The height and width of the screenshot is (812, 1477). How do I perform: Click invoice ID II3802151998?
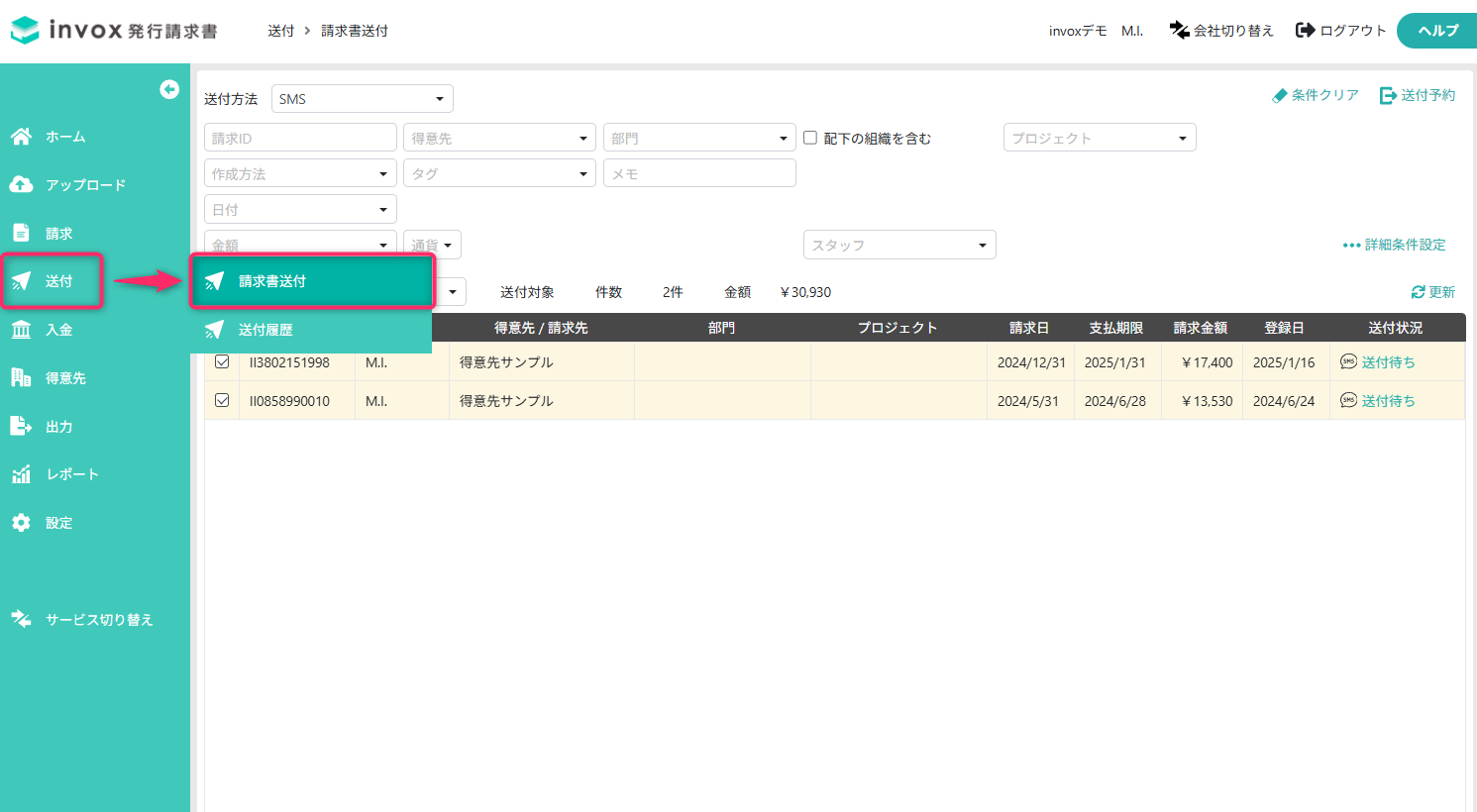(289, 362)
